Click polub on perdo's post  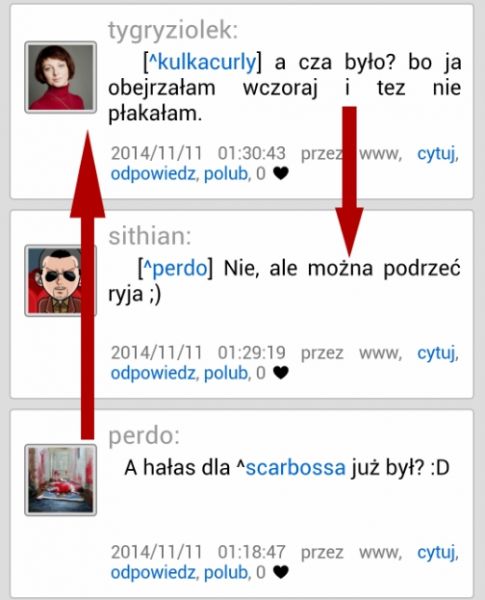tap(226, 572)
